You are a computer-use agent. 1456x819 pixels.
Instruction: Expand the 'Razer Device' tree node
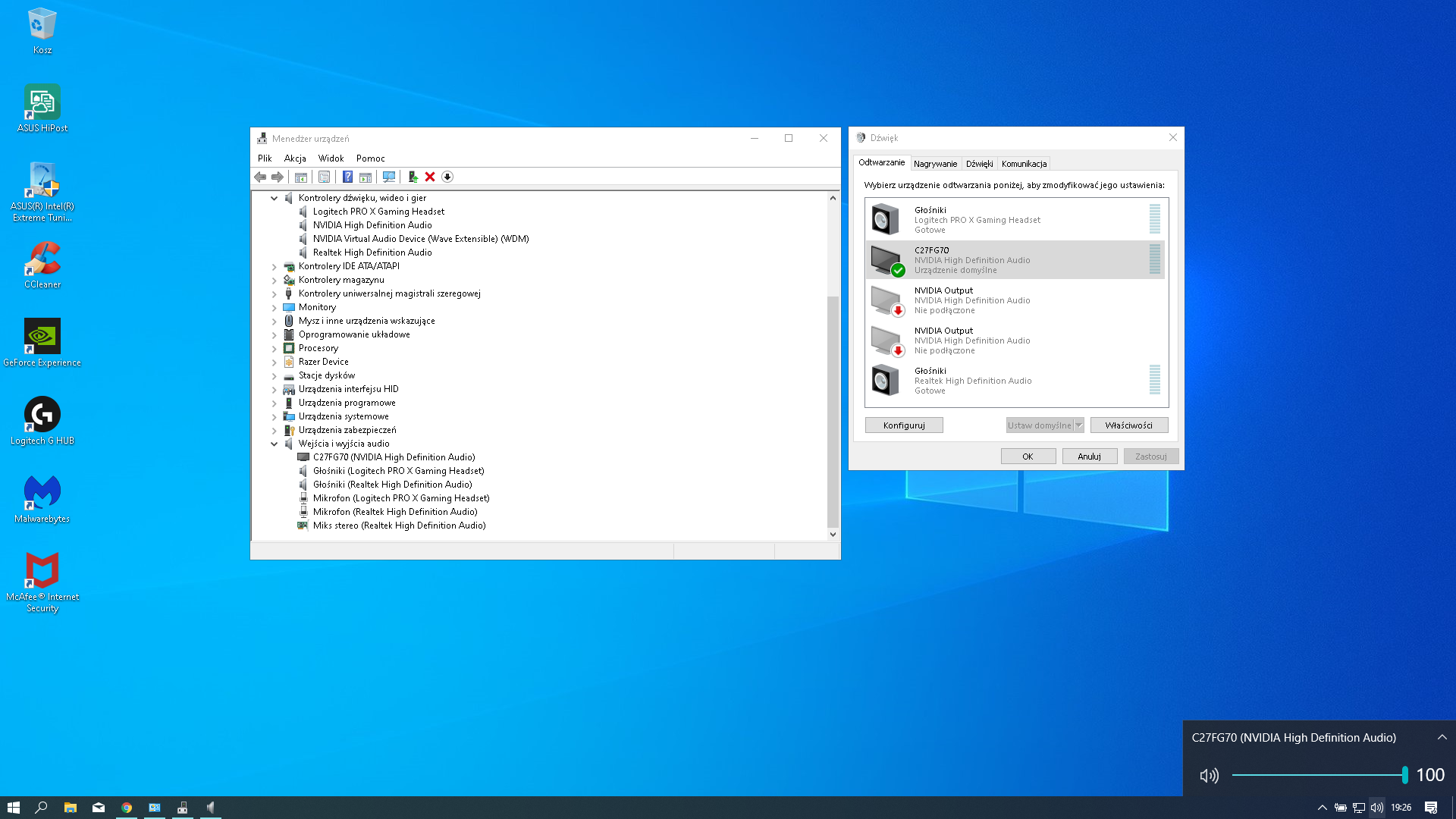[x=274, y=362]
